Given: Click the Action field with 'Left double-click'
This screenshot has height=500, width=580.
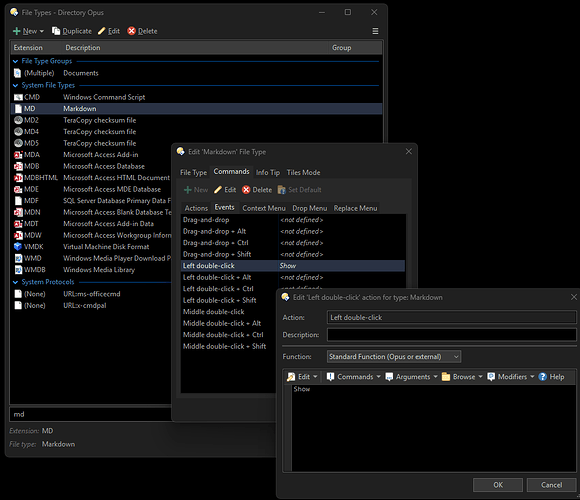Looking at the screenshot, I should (451, 317).
